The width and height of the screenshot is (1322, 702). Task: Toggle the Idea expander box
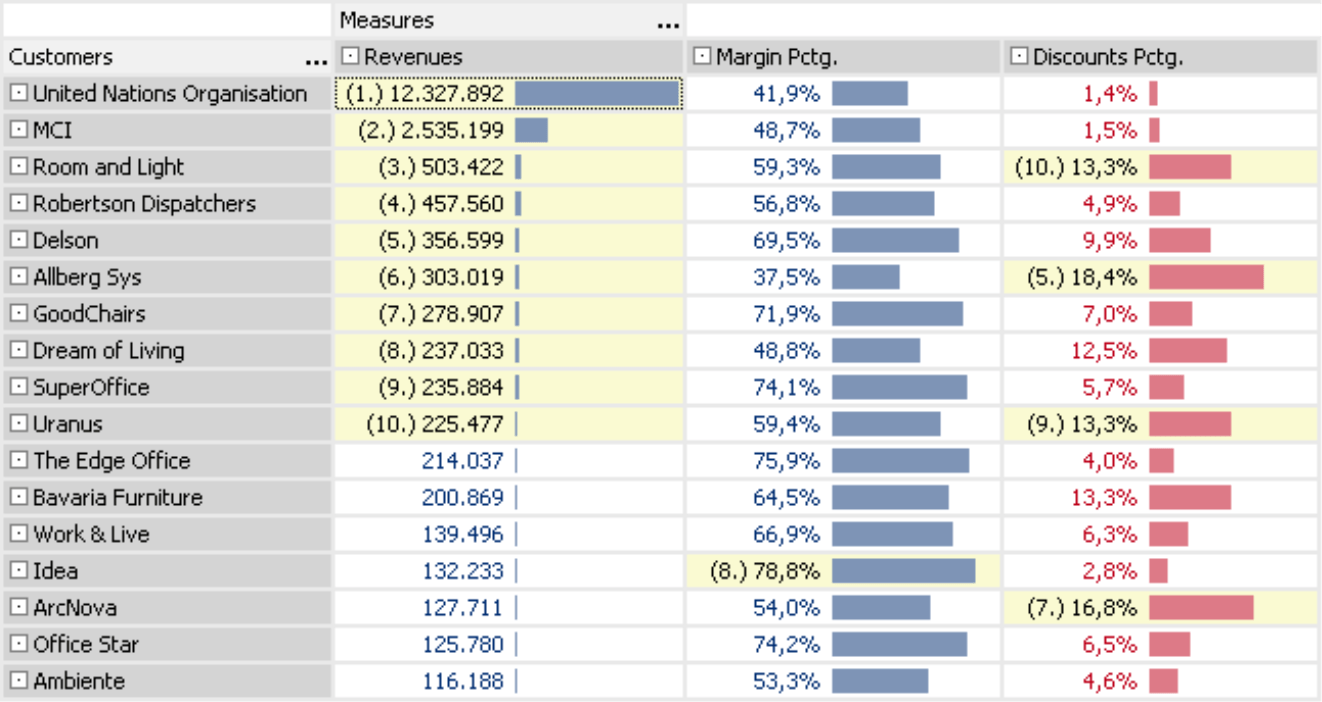click(x=18, y=571)
